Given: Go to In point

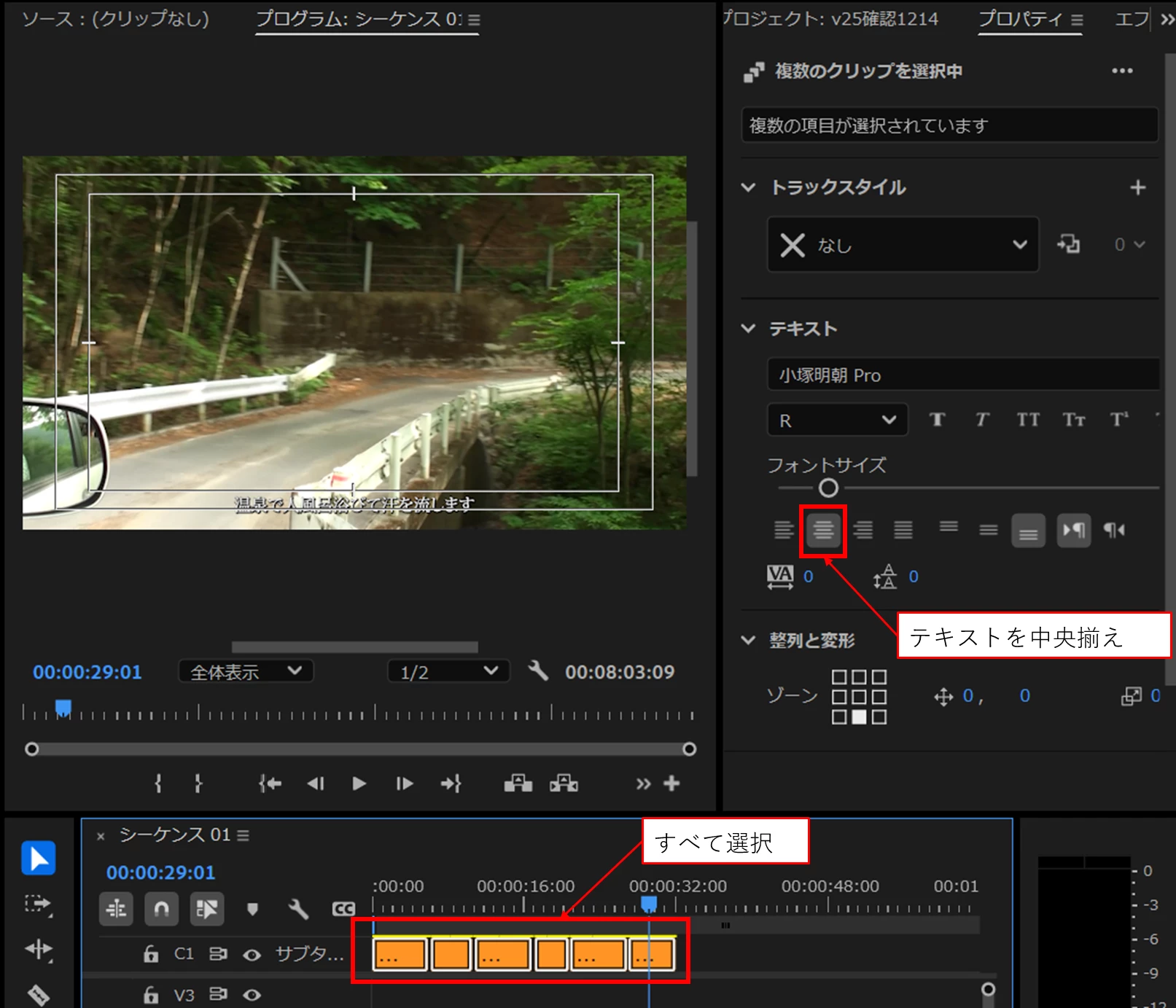Looking at the screenshot, I should click(x=270, y=784).
